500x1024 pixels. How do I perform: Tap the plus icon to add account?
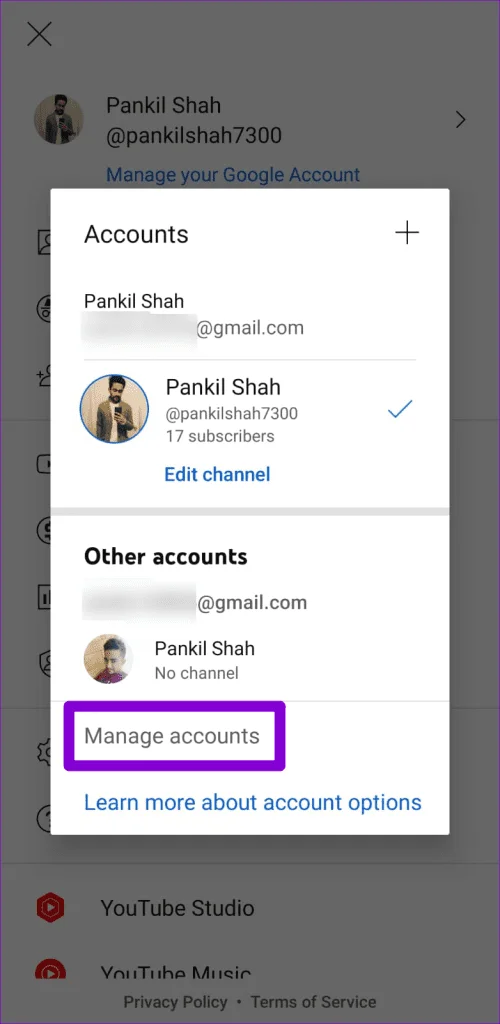(407, 233)
